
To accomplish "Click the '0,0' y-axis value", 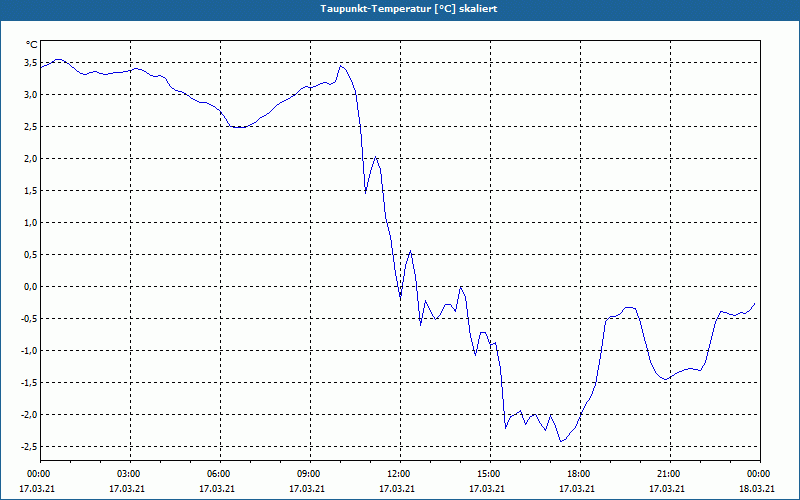I will coord(30,287).
